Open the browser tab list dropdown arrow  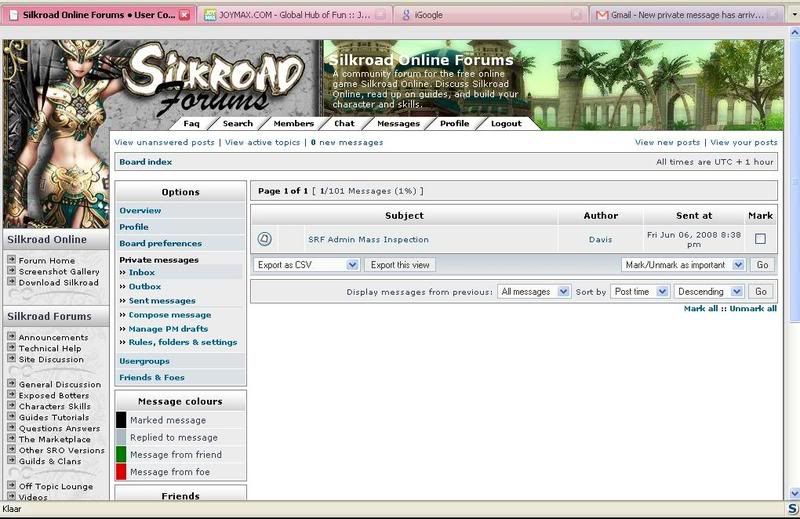tap(794, 15)
